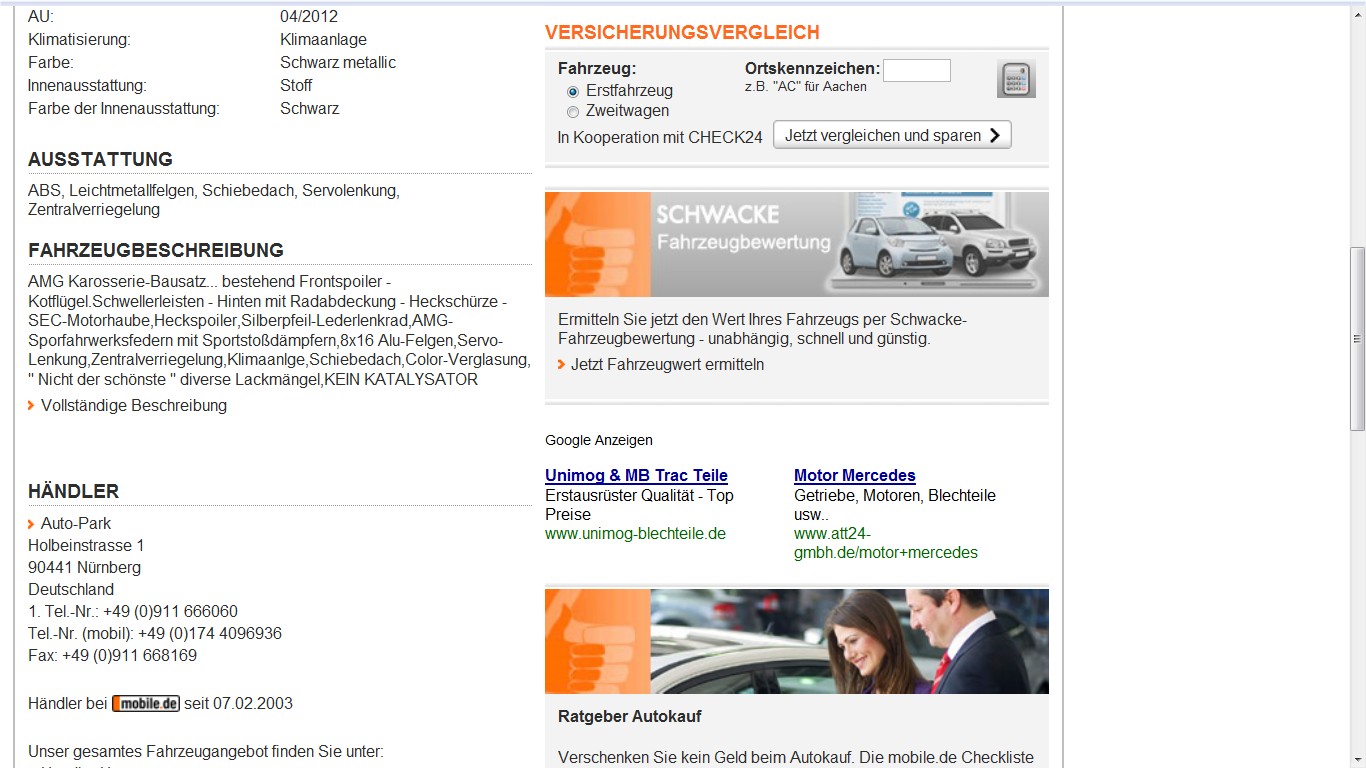Click the orange arrow beside Auto-Park

coord(32,524)
